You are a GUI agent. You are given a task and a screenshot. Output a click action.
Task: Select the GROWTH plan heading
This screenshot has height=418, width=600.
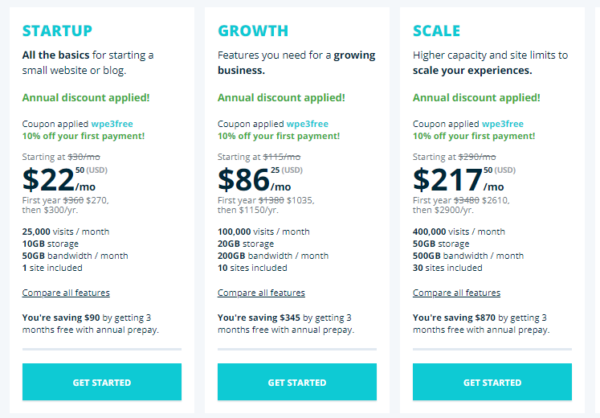click(253, 31)
